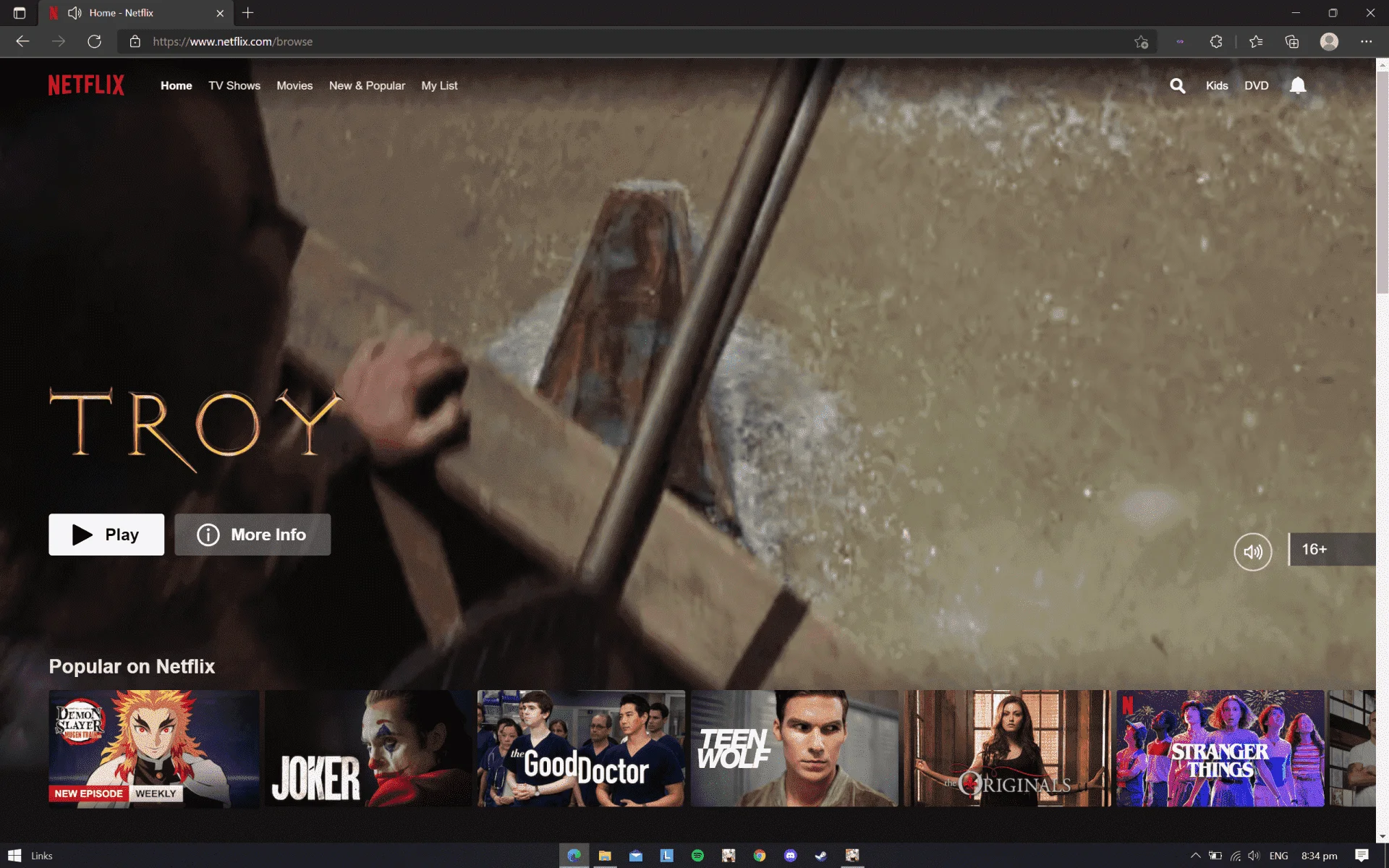This screenshot has width=1389, height=868.
Task: Open My List
Action: click(439, 85)
